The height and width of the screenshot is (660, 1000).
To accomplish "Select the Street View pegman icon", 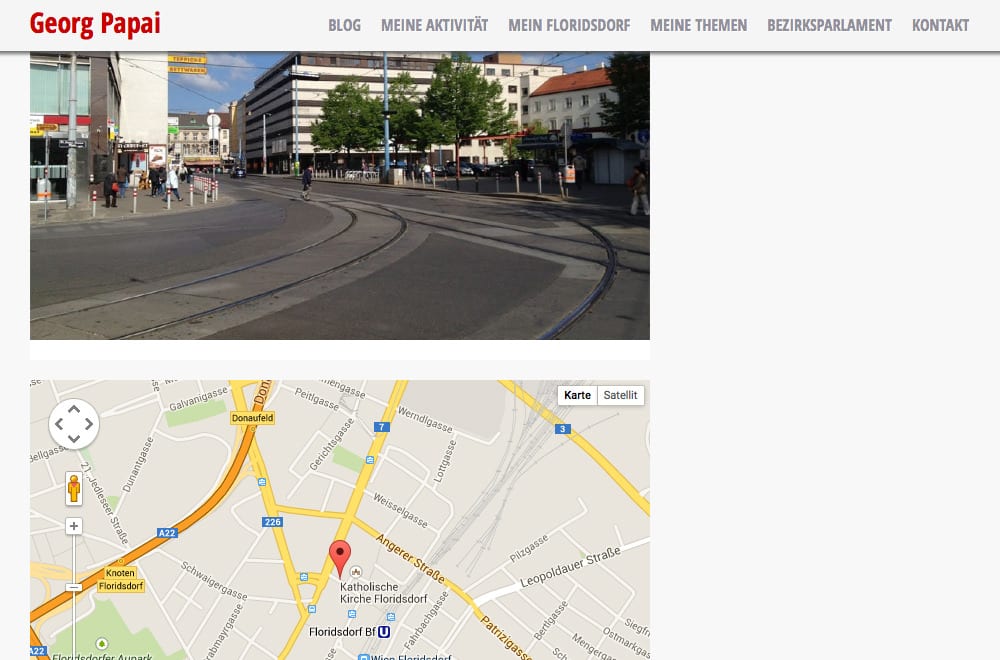I will (x=74, y=488).
